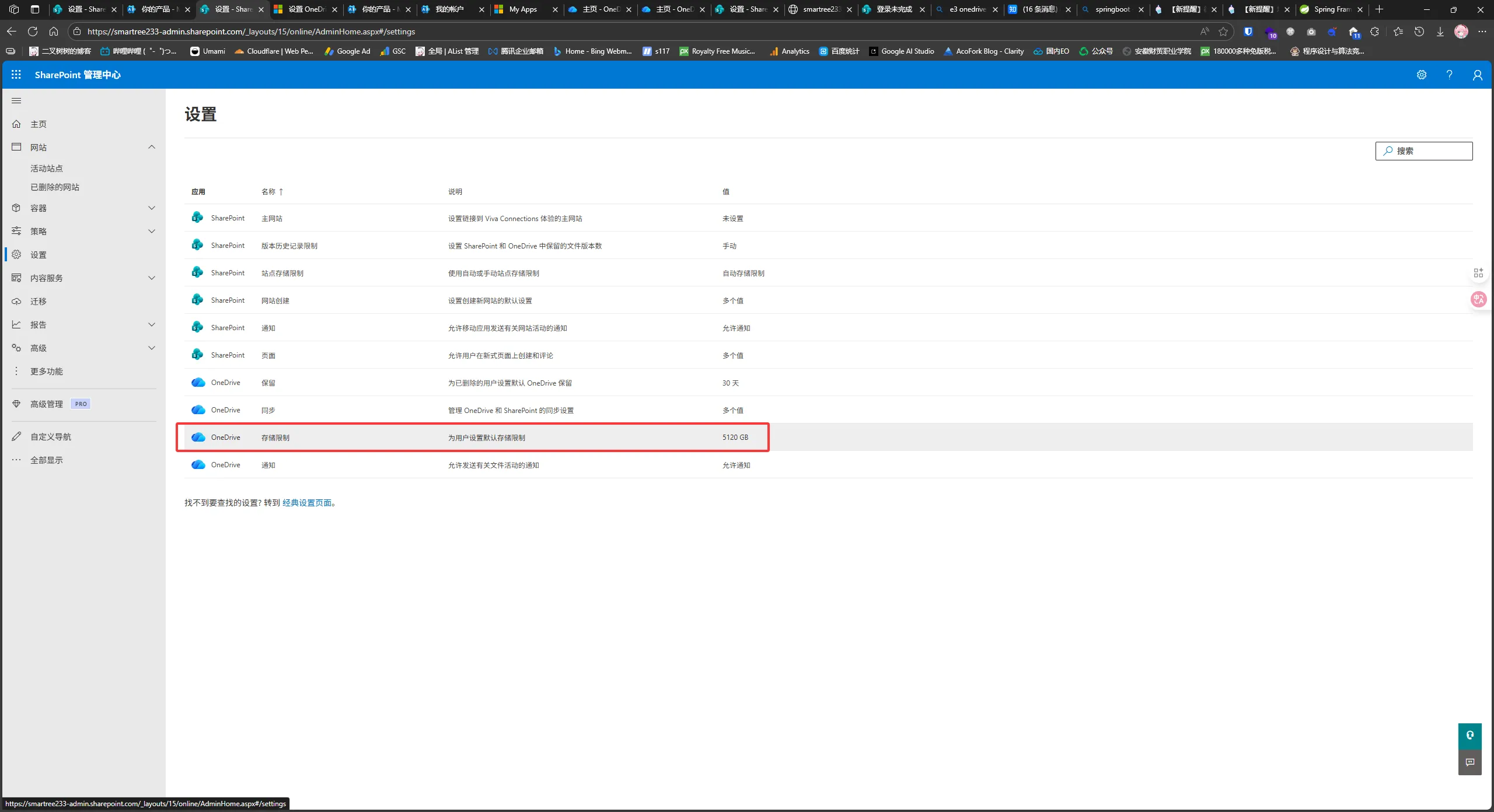1494x812 pixels.
Task: Open the help question mark icon
Action: tap(1449, 75)
